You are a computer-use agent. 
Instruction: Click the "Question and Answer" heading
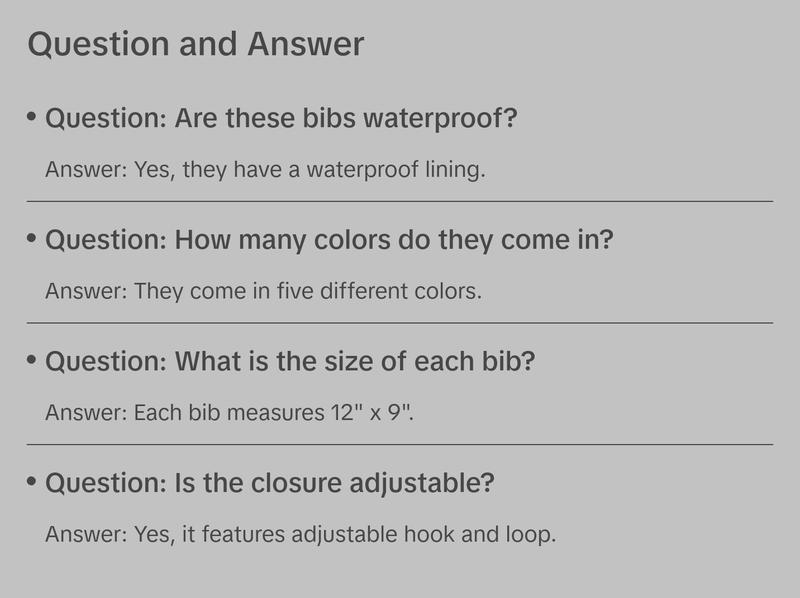pyautogui.click(x=196, y=45)
